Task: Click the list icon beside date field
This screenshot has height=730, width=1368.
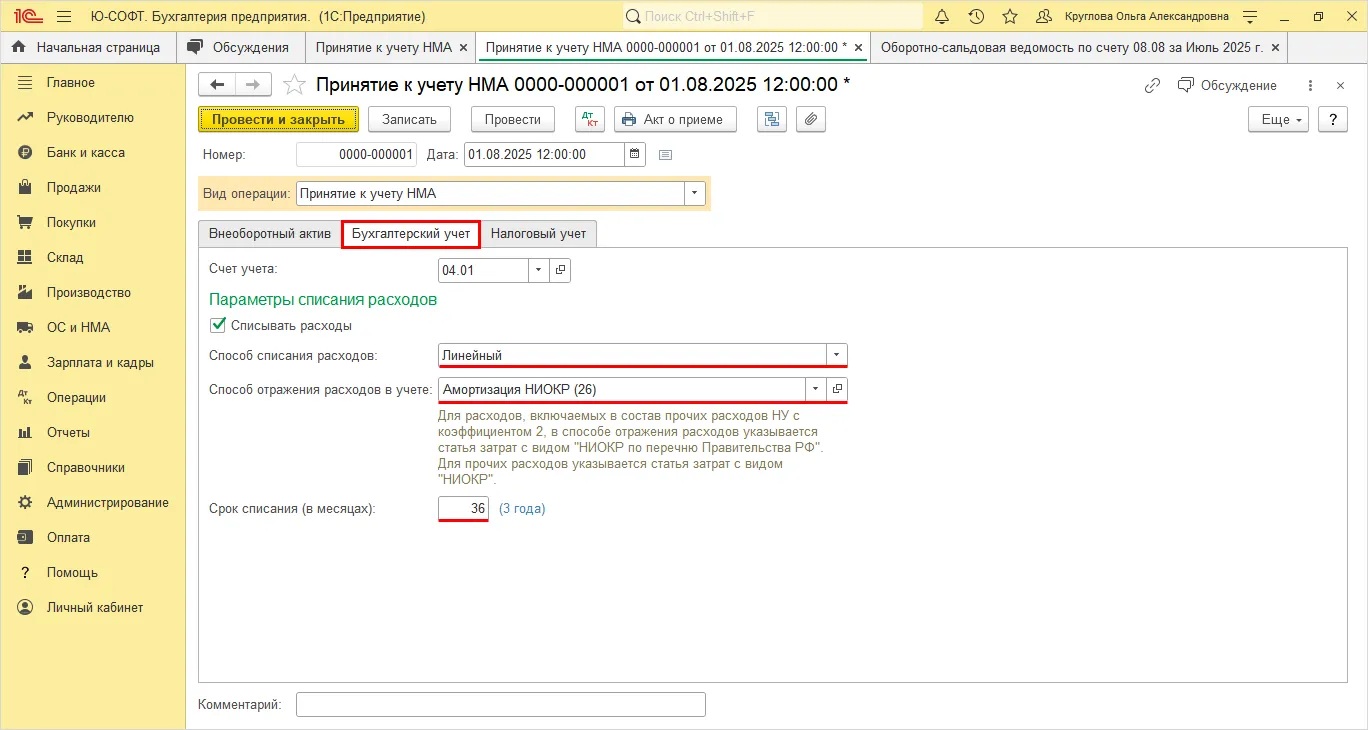Action: tap(666, 155)
